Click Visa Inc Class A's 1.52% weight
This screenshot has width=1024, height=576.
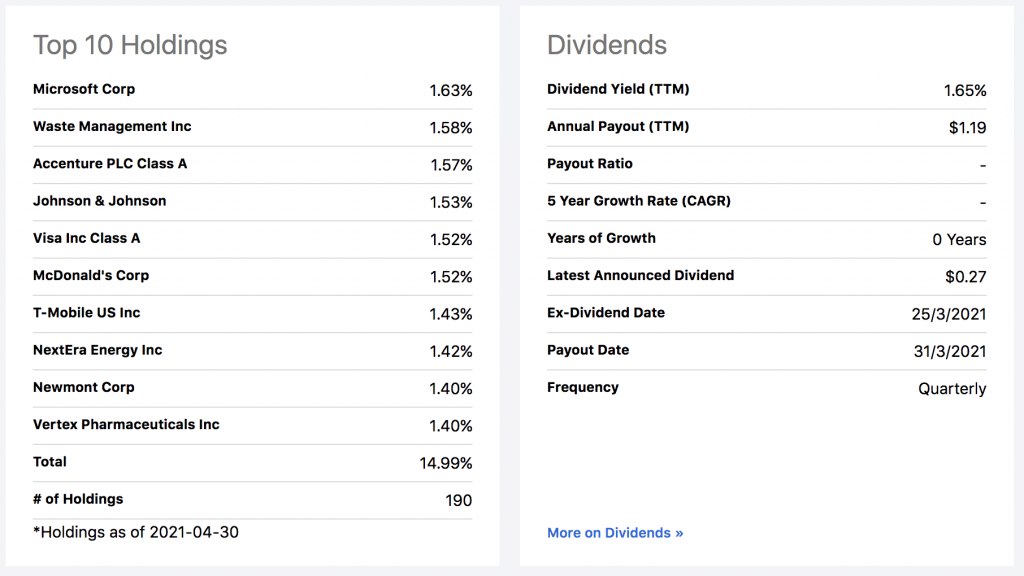tap(451, 240)
